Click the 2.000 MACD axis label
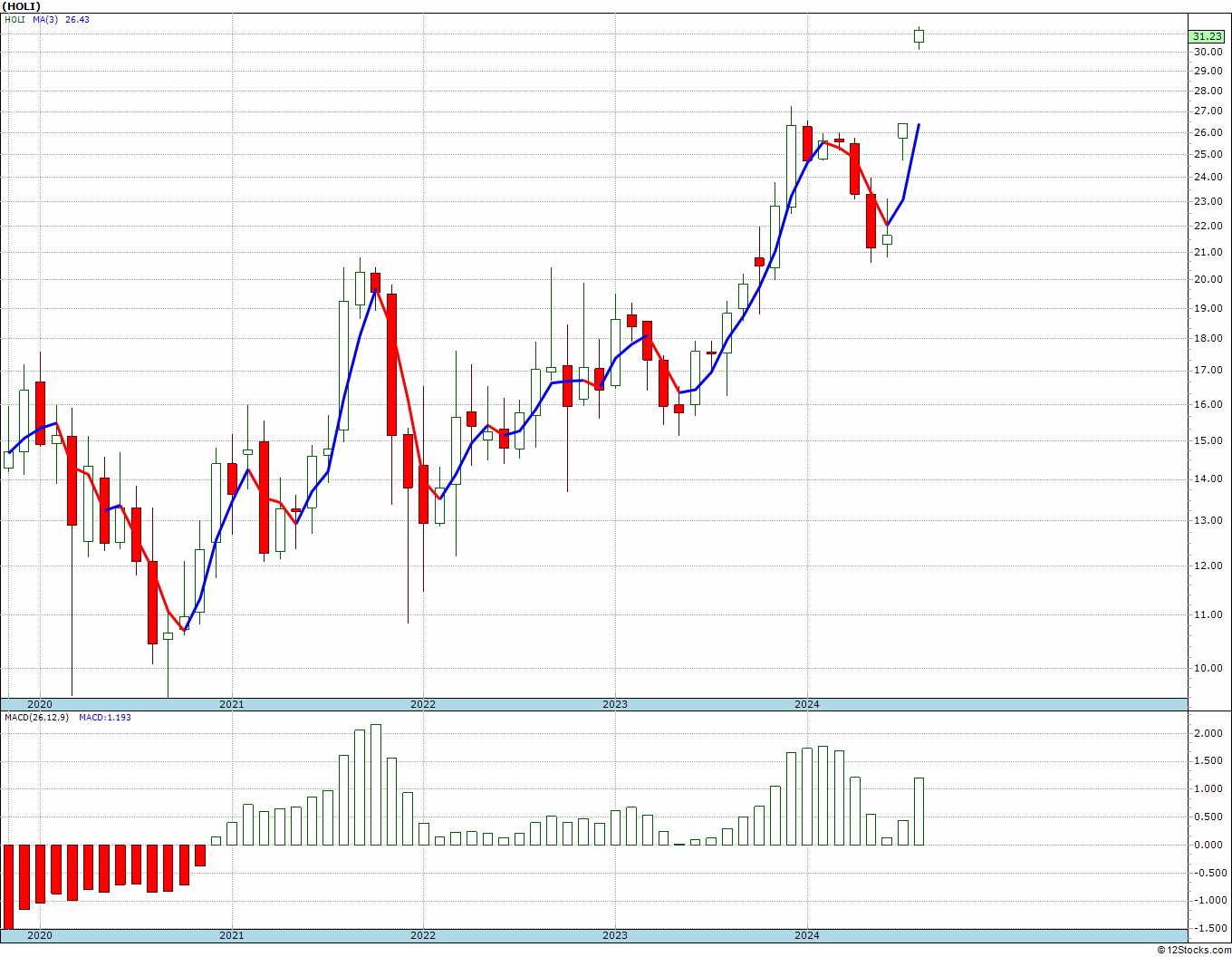 [x=1209, y=734]
